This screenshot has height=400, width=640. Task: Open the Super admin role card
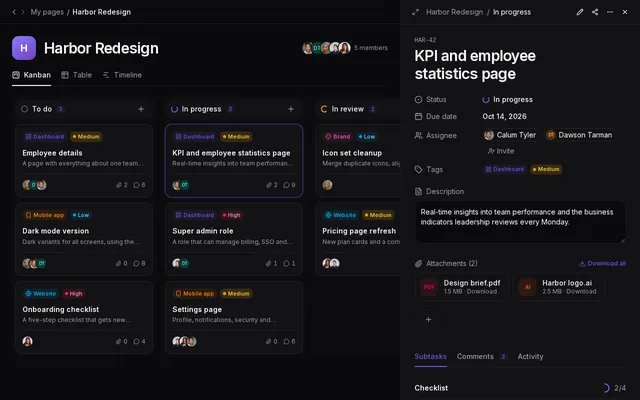pos(234,239)
